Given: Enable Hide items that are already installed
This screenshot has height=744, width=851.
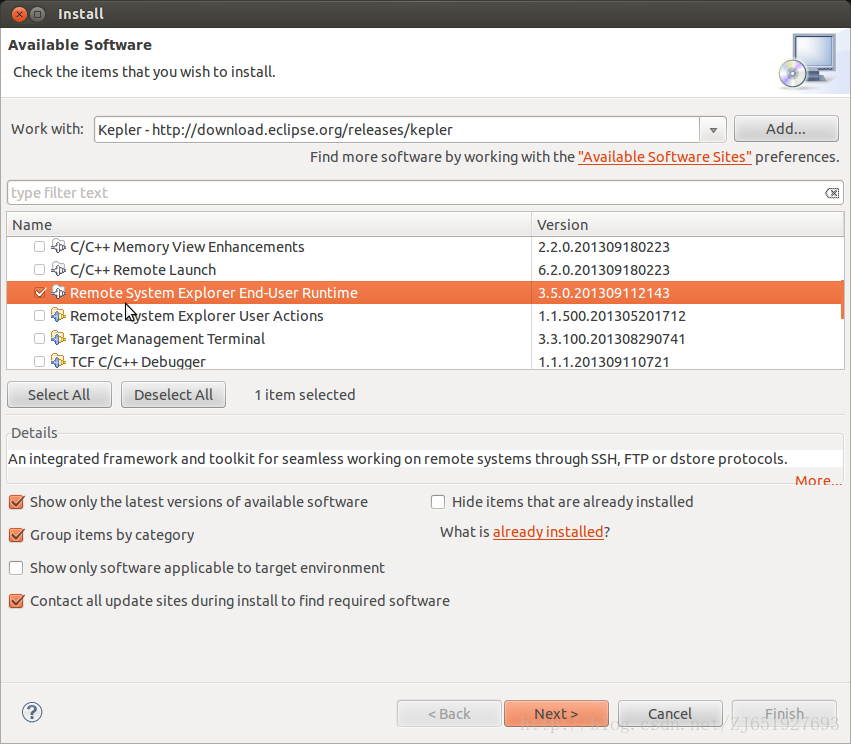Looking at the screenshot, I should (x=438, y=502).
